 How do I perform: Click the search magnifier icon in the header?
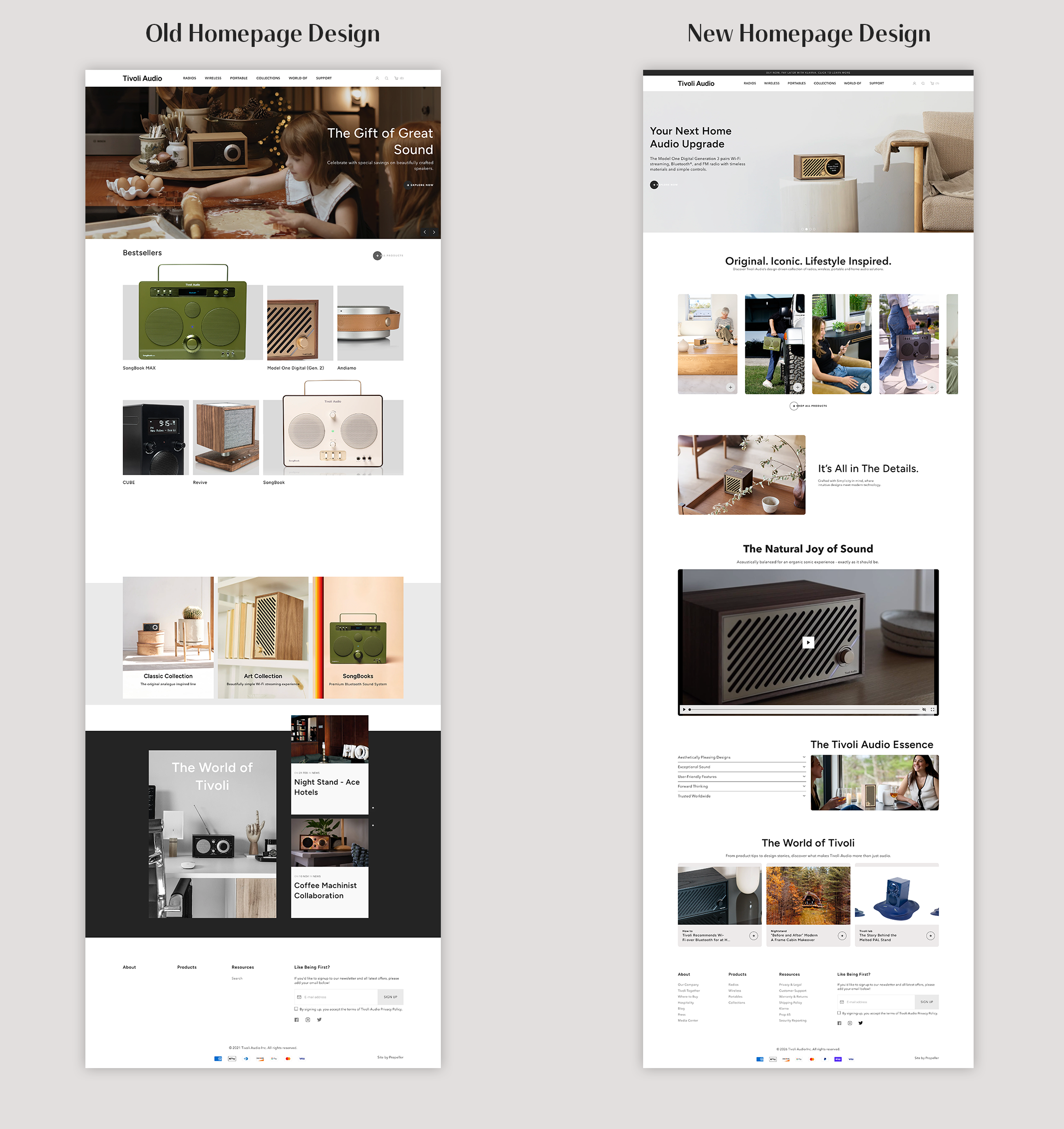387,78
